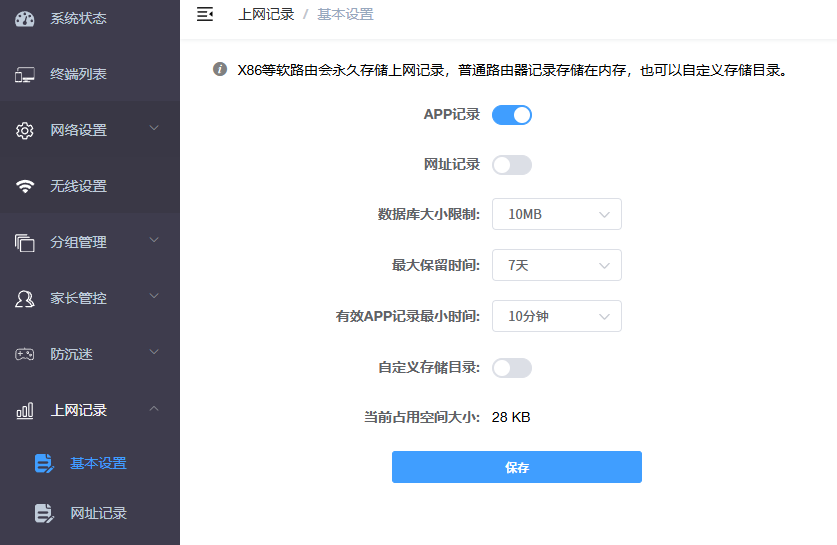Open the 有效APP记录最小时间 dropdown showing 10分钟
Viewport: 837px width, 545px height.
(x=557, y=316)
